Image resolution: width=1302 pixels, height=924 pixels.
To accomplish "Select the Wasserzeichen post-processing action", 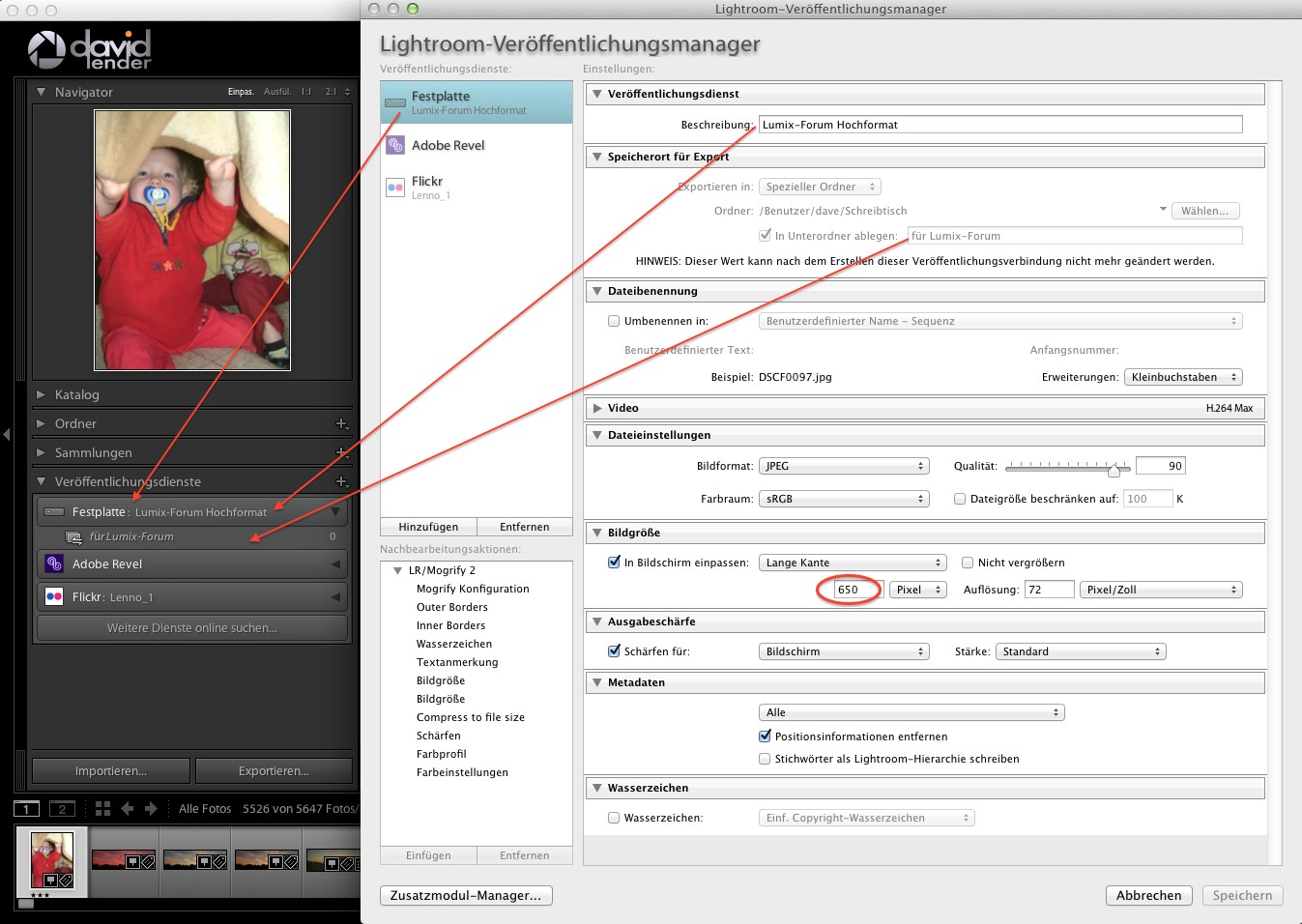I will [x=454, y=644].
